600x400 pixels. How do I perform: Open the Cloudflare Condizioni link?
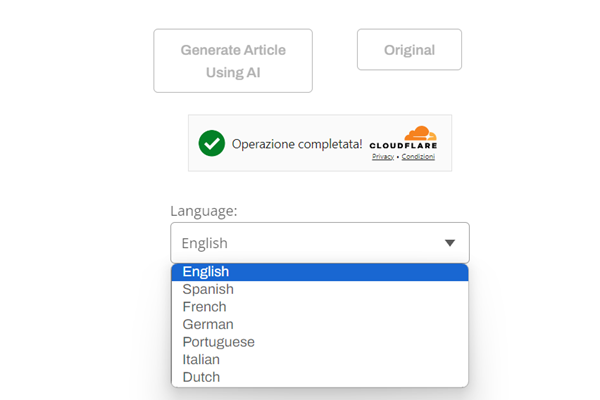pyautogui.click(x=418, y=157)
